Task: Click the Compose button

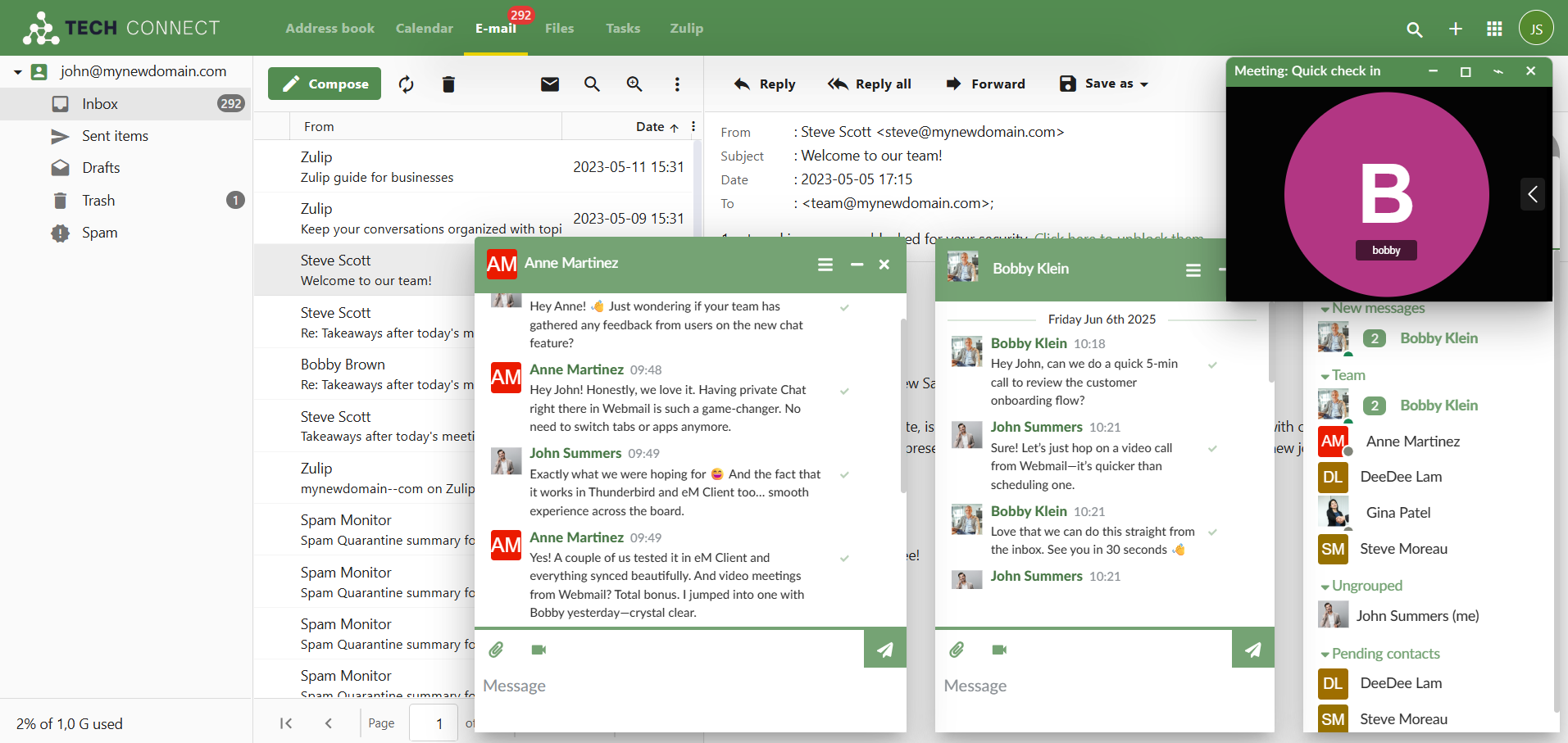Action: (323, 83)
